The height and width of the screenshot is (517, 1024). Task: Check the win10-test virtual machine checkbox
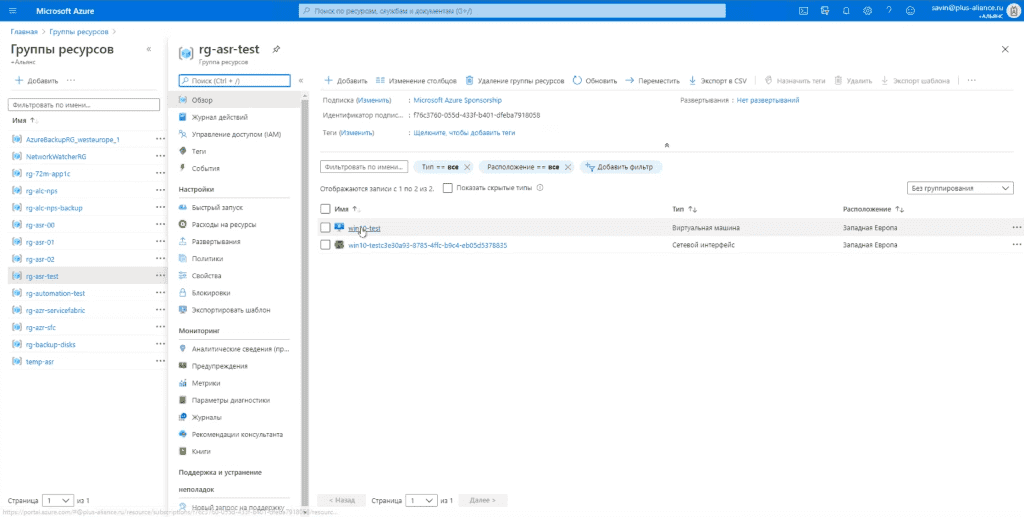(x=325, y=227)
